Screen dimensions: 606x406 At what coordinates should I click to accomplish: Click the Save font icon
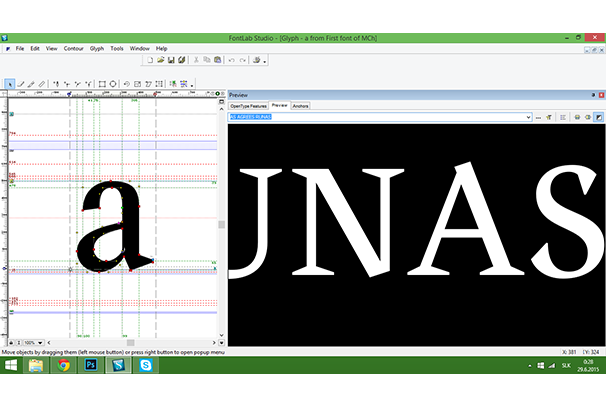(x=171, y=60)
